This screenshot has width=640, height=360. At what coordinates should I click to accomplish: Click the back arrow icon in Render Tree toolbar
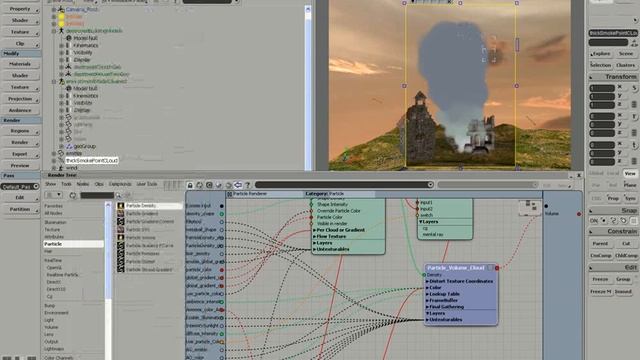coord(238,185)
